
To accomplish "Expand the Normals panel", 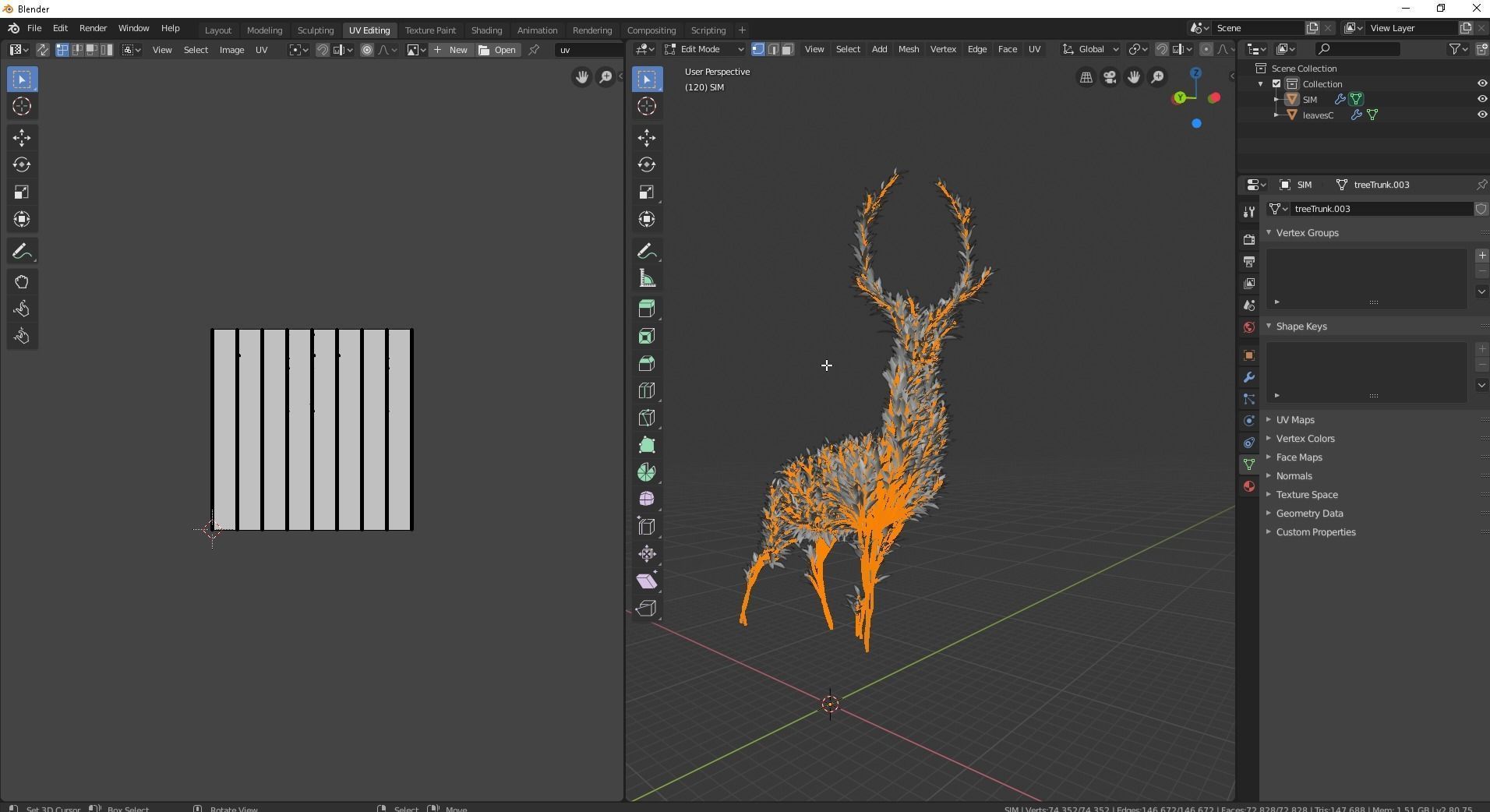I will pyautogui.click(x=1294, y=476).
